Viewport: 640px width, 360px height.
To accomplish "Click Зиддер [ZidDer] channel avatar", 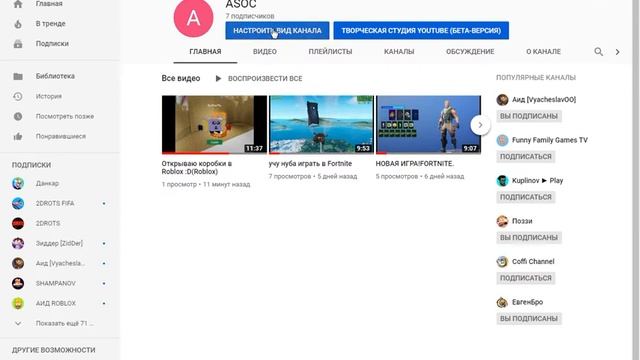I will click(x=18, y=243).
